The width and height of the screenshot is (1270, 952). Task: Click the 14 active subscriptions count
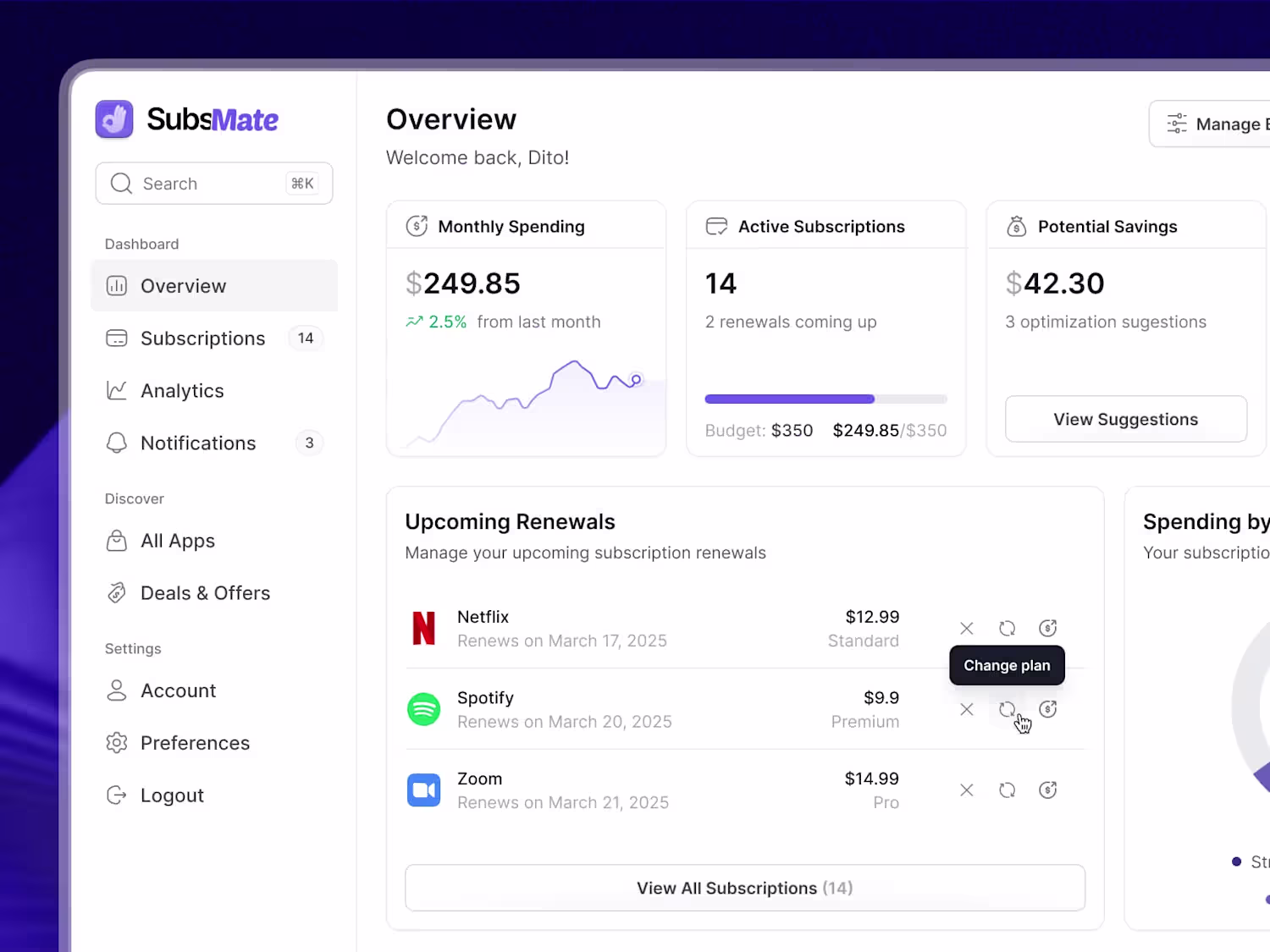pyautogui.click(x=721, y=283)
